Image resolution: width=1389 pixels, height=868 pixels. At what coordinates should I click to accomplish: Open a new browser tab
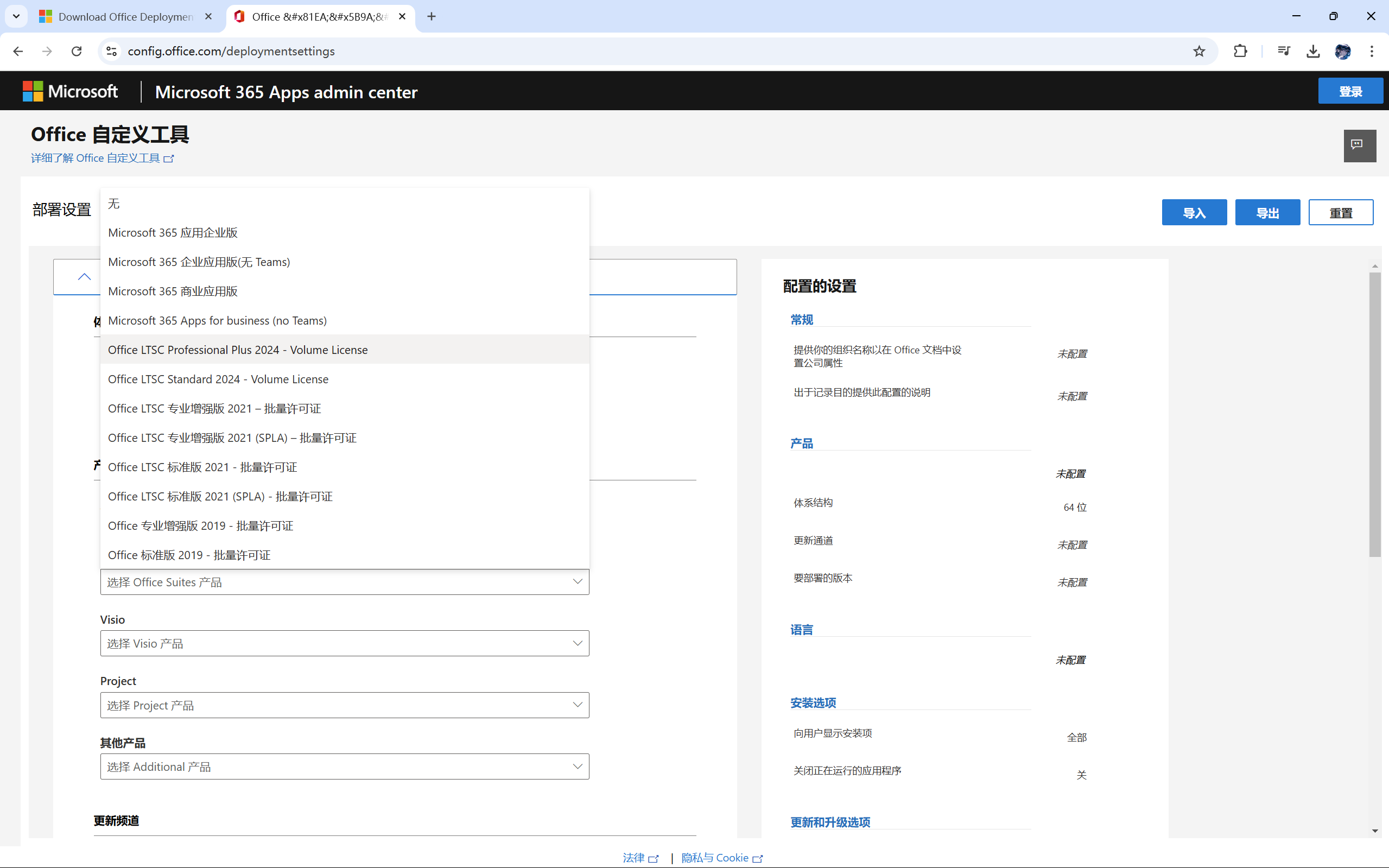(x=432, y=16)
